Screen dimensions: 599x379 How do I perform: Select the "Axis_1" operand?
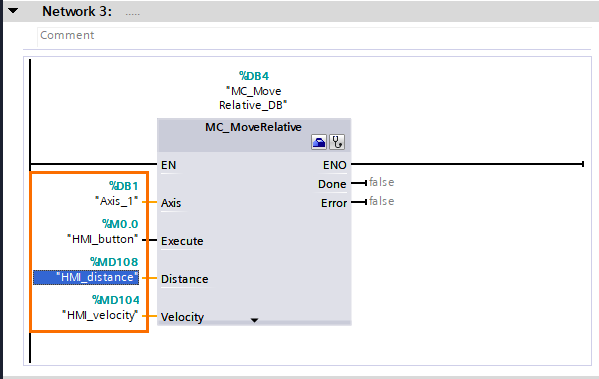[x=117, y=201]
